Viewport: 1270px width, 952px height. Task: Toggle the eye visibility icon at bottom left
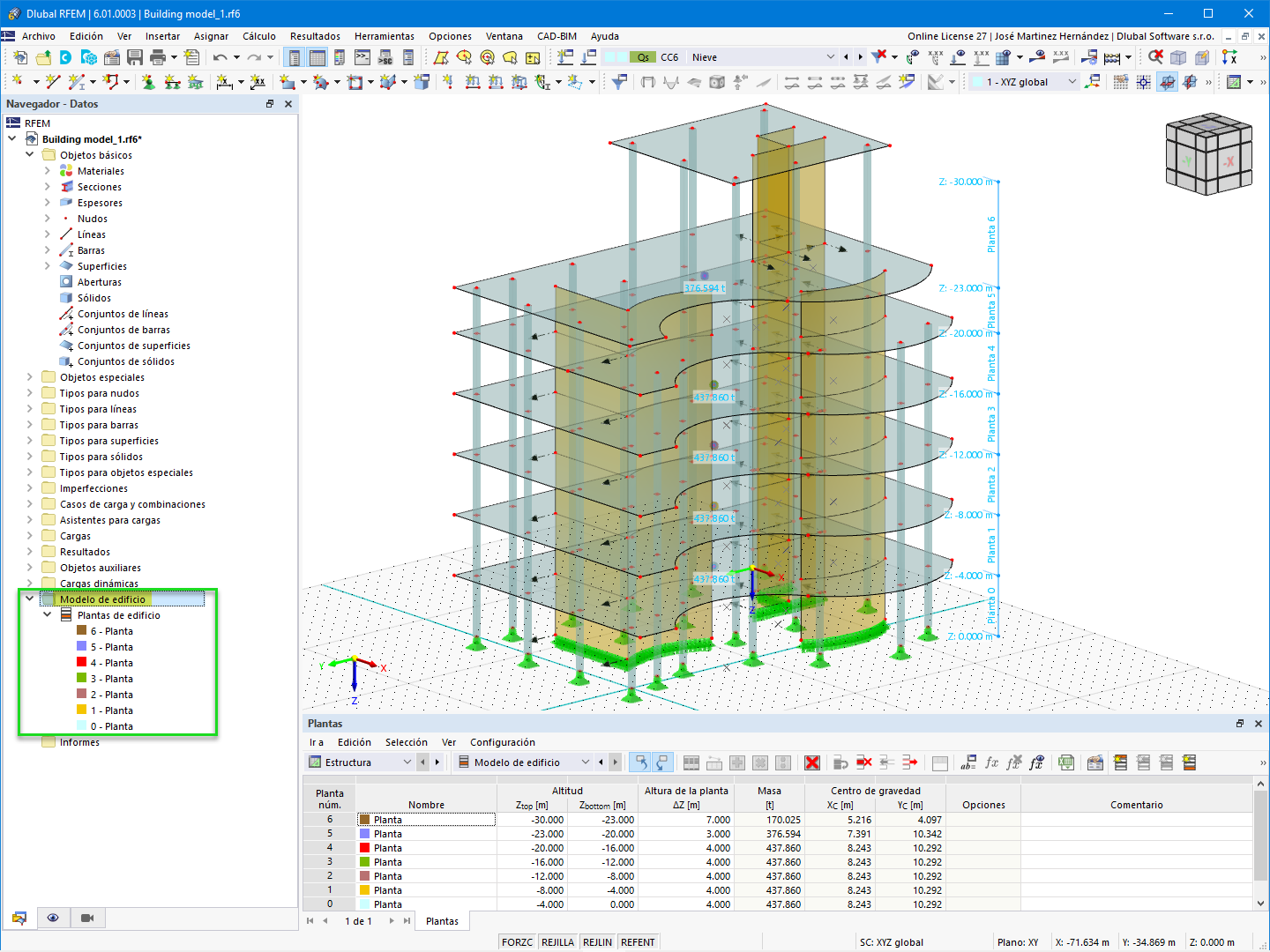click(53, 918)
